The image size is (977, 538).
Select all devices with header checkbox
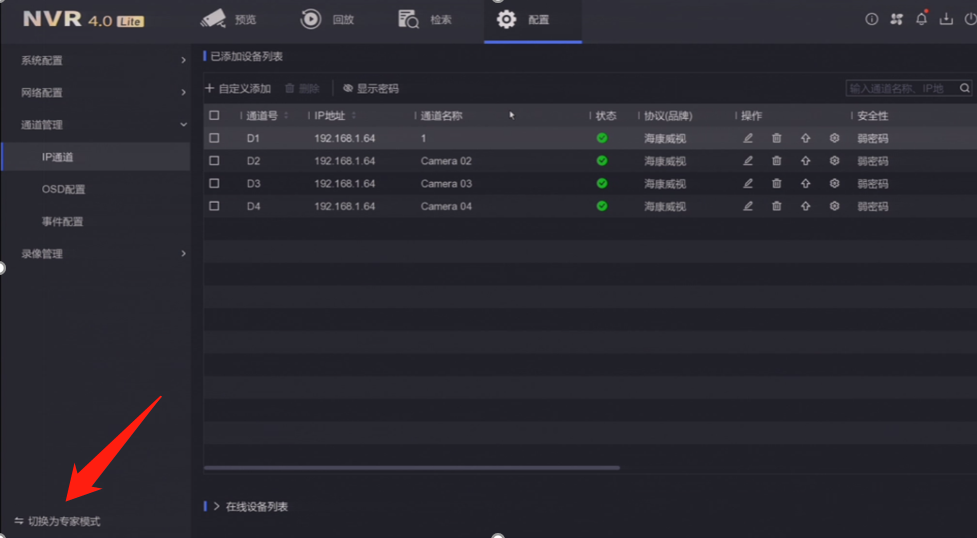tap(214, 116)
